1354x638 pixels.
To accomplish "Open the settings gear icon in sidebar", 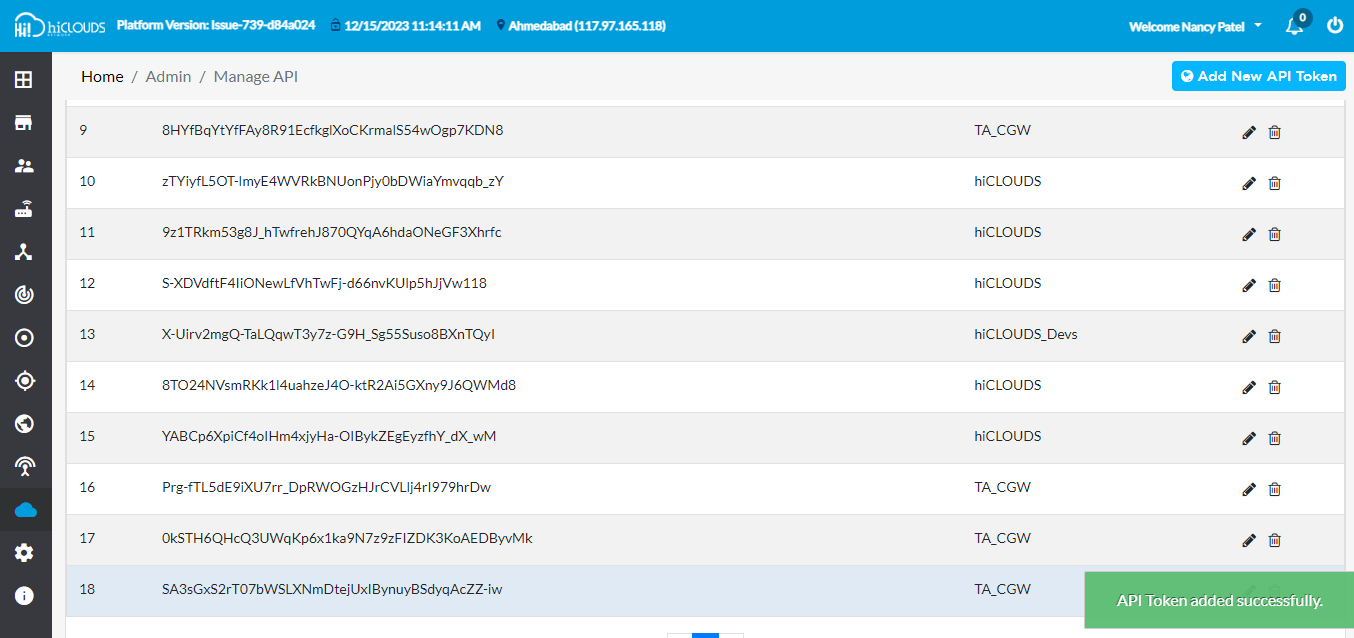I will point(24,553).
